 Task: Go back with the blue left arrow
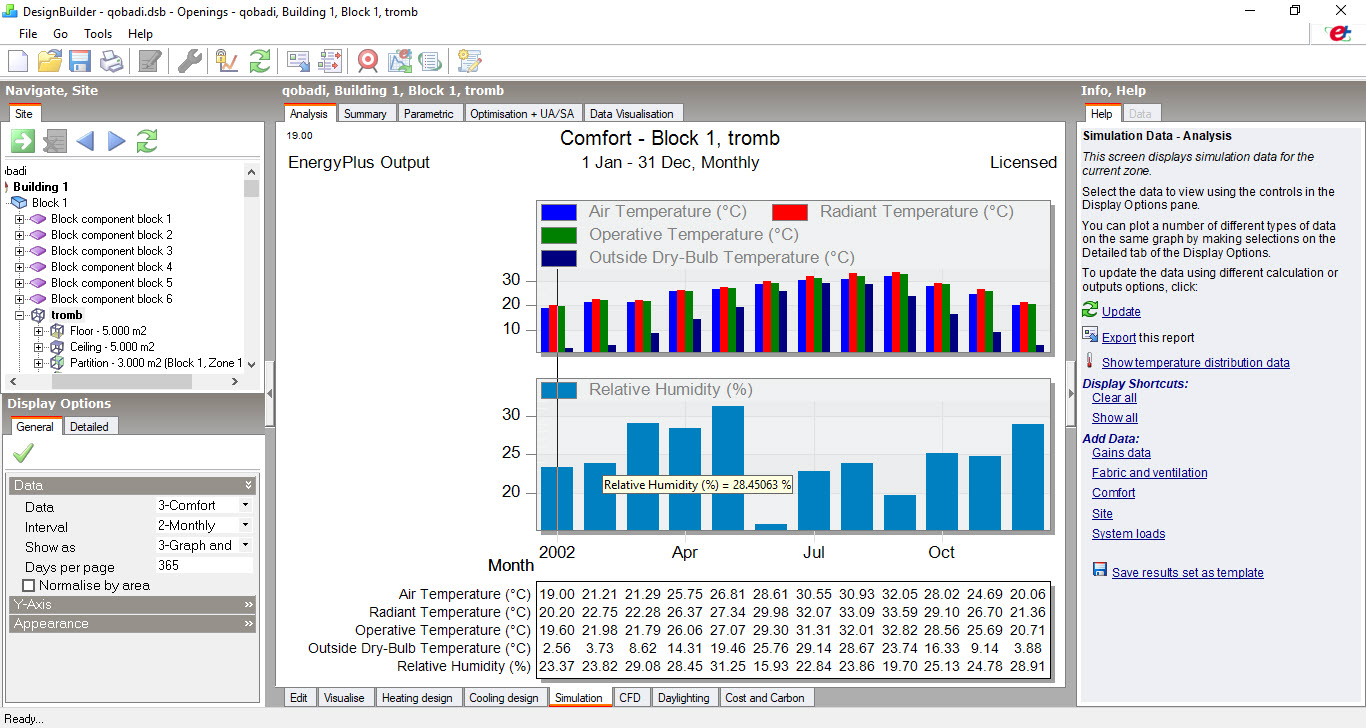tap(85, 141)
